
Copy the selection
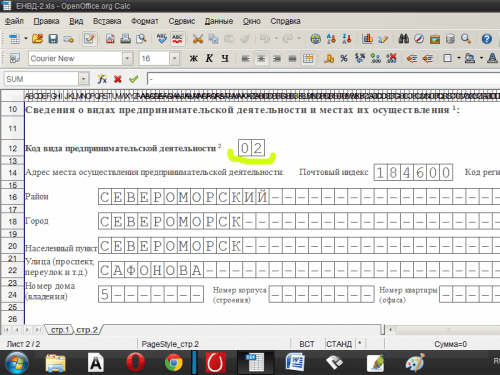coord(213,39)
